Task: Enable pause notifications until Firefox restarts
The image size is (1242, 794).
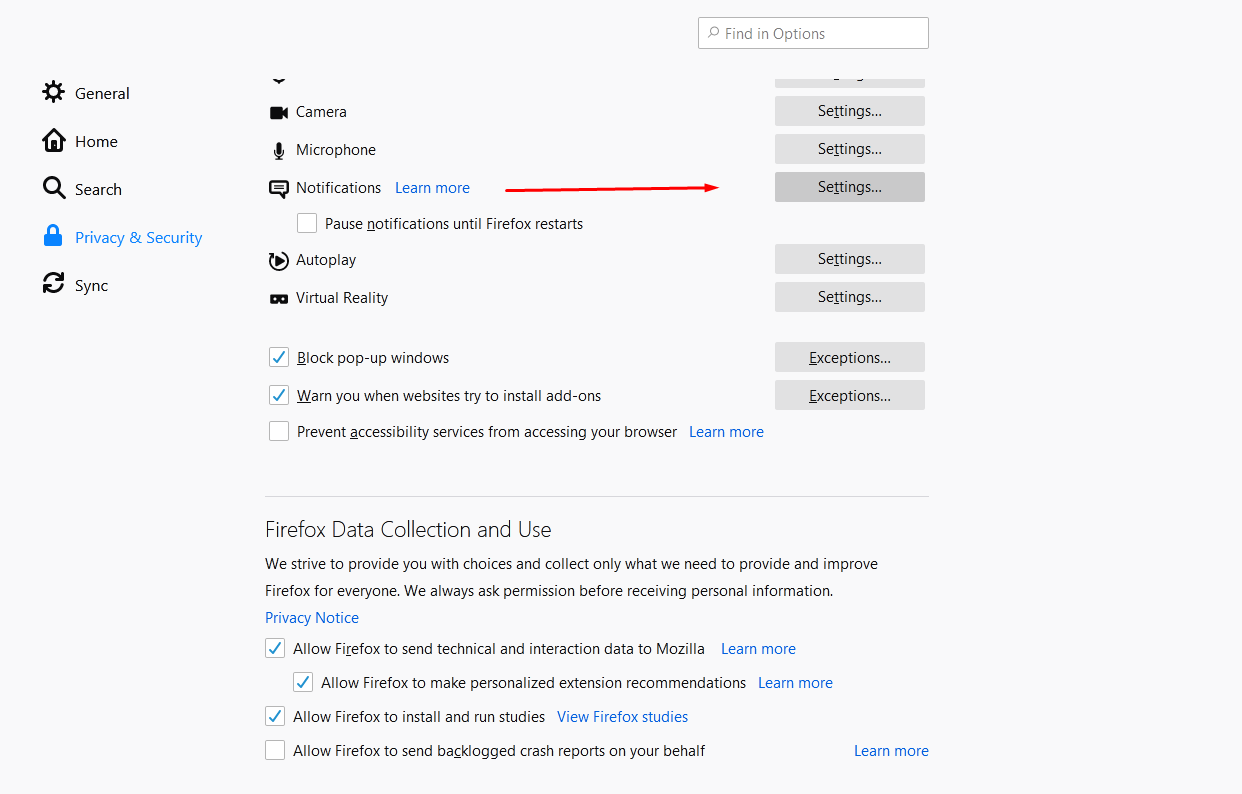Action: pyautogui.click(x=307, y=222)
